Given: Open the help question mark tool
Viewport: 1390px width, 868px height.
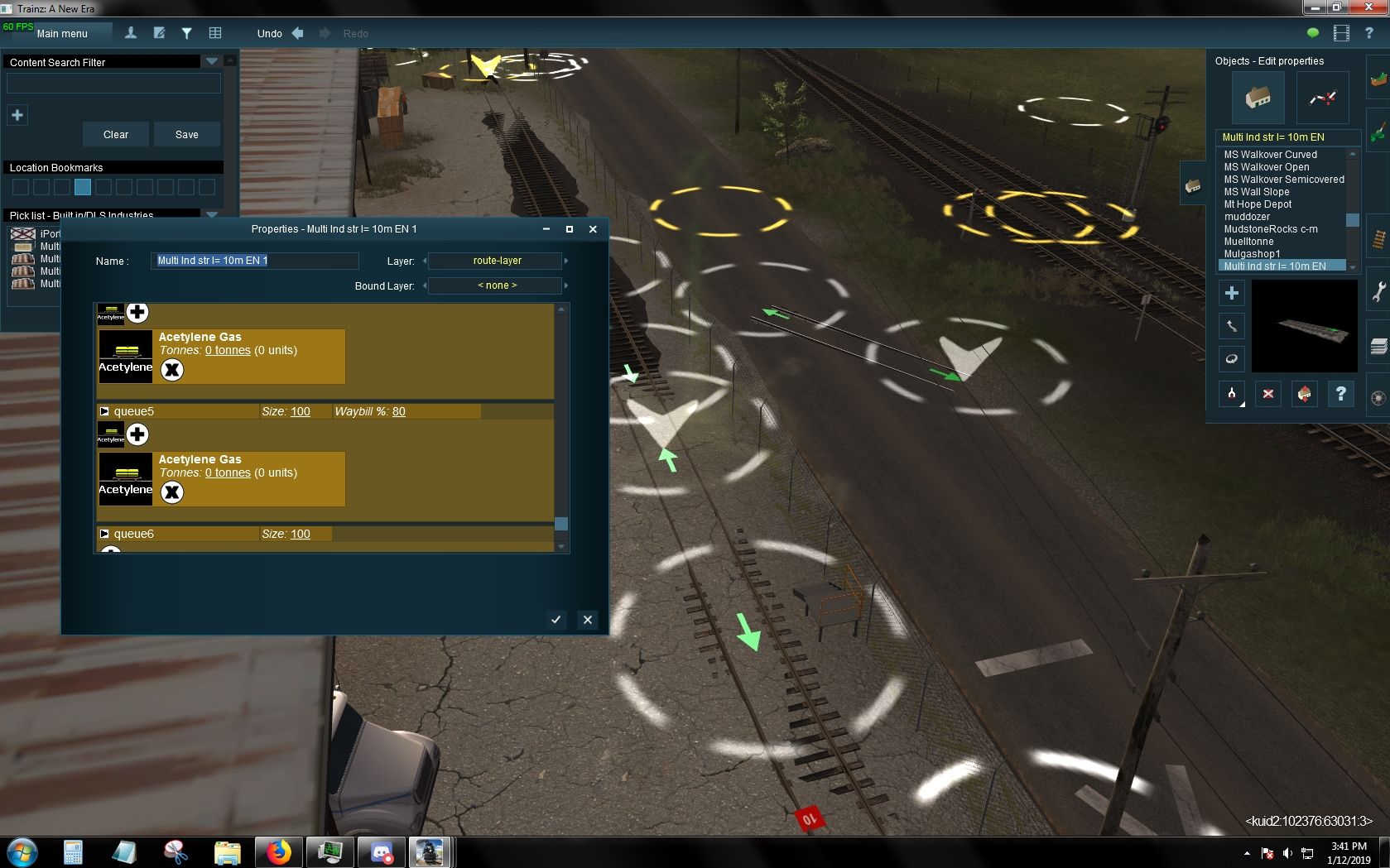Looking at the screenshot, I should 1340,394.
